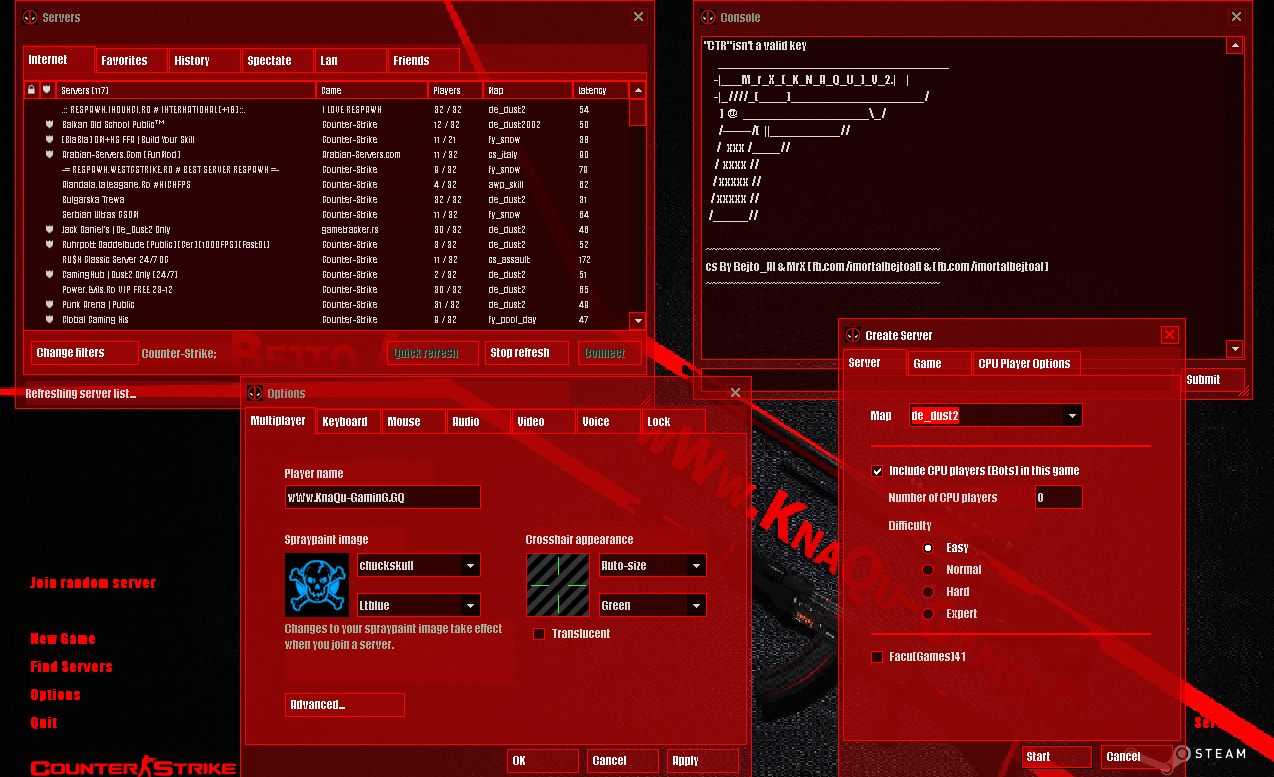
Task: Click the Console scroll-down arrow
Action: coord(1235,349)
